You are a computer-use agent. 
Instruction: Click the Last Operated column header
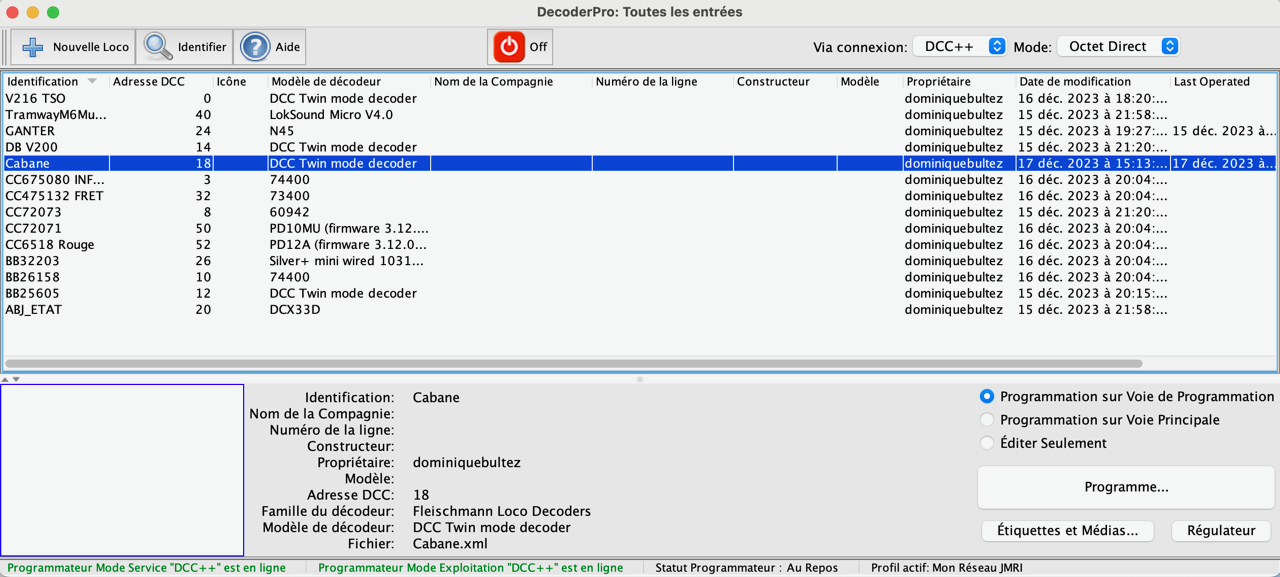[x=1223, y=82]
